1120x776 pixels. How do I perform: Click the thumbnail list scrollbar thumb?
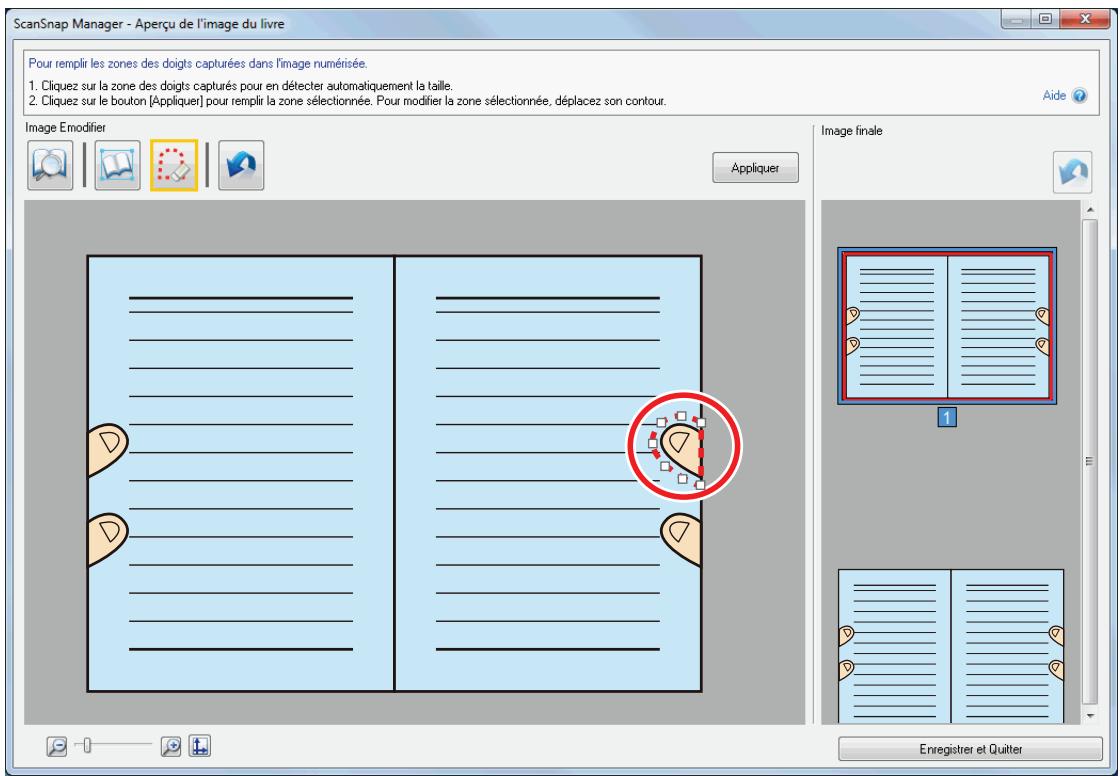(x=1090, y=462)
